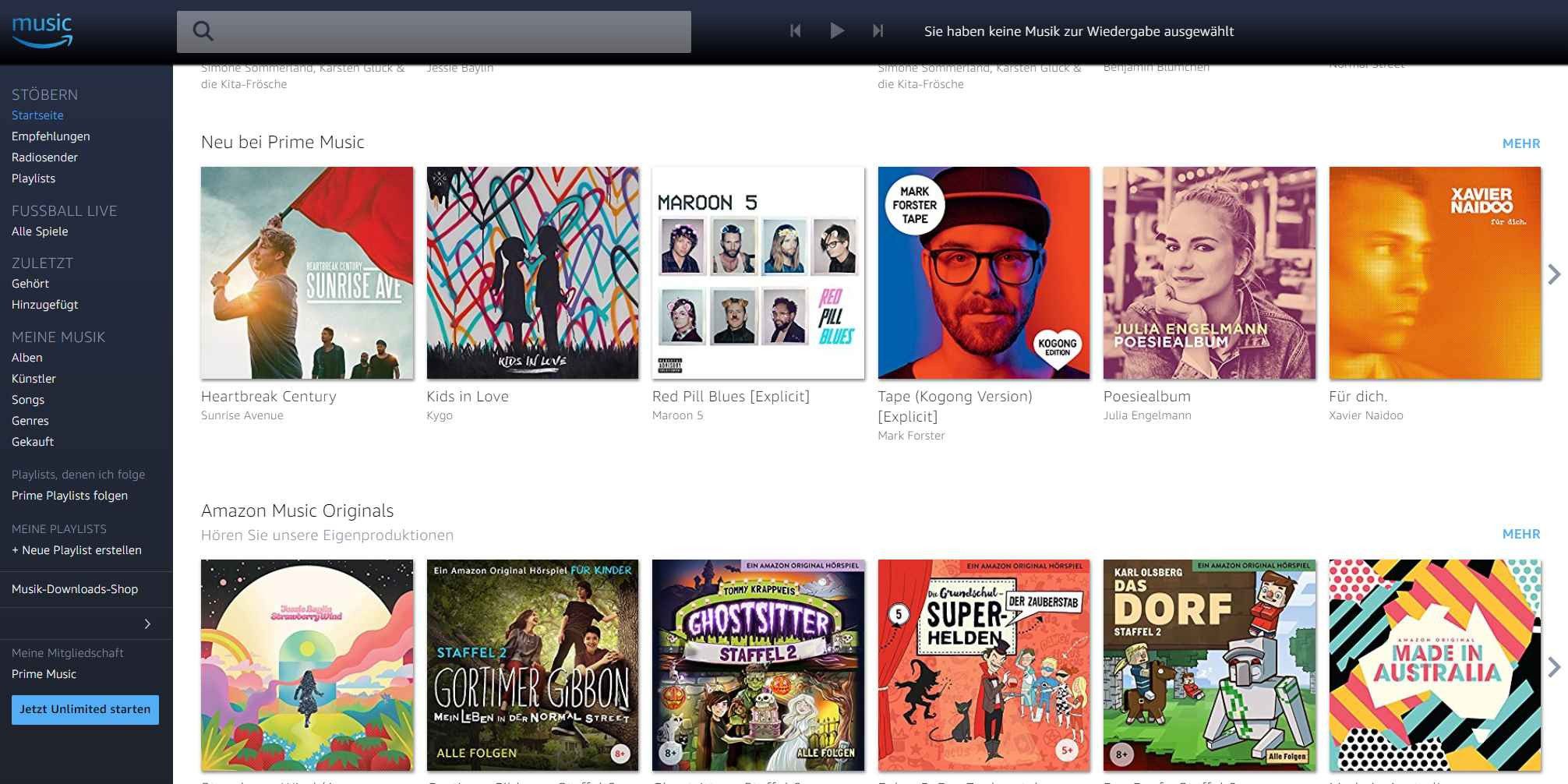Image resolution: width=1568 pixels, height=784 pixels.
Task: Click Jetzt Unlimited starten button
Action: pos(85,710)
